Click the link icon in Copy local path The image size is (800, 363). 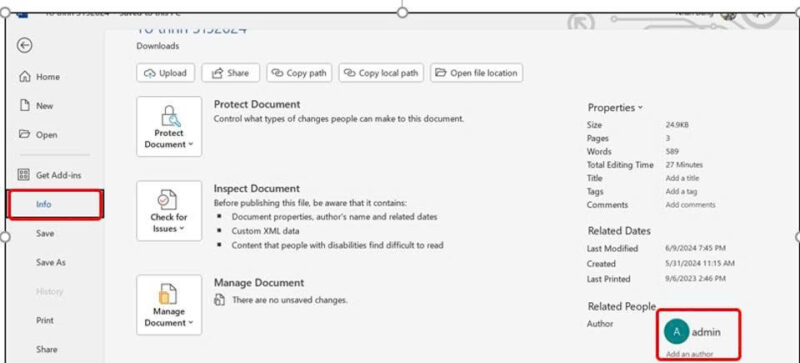(x=349, y=73)
